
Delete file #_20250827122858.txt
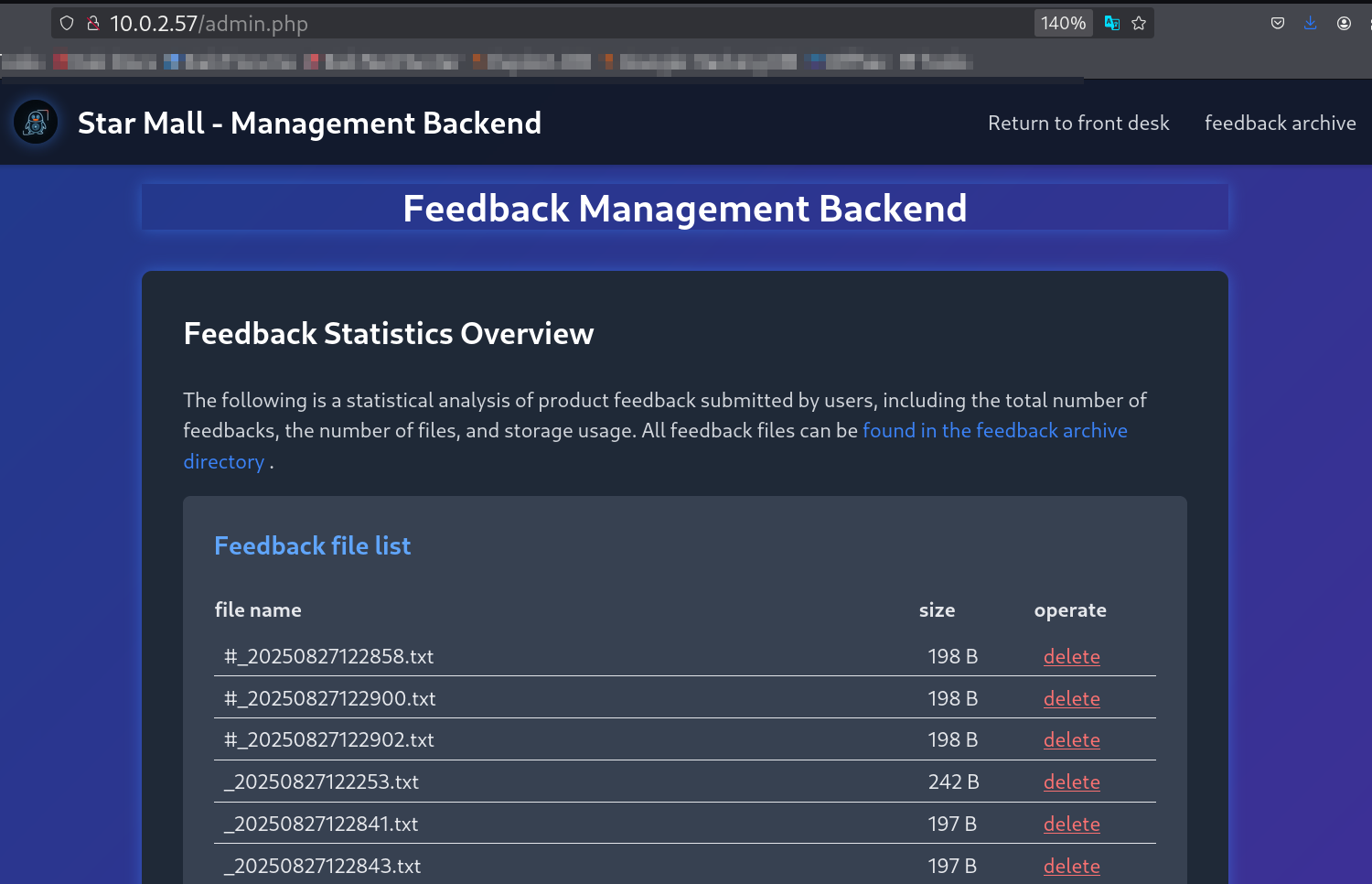click(x=1071, y=656)
